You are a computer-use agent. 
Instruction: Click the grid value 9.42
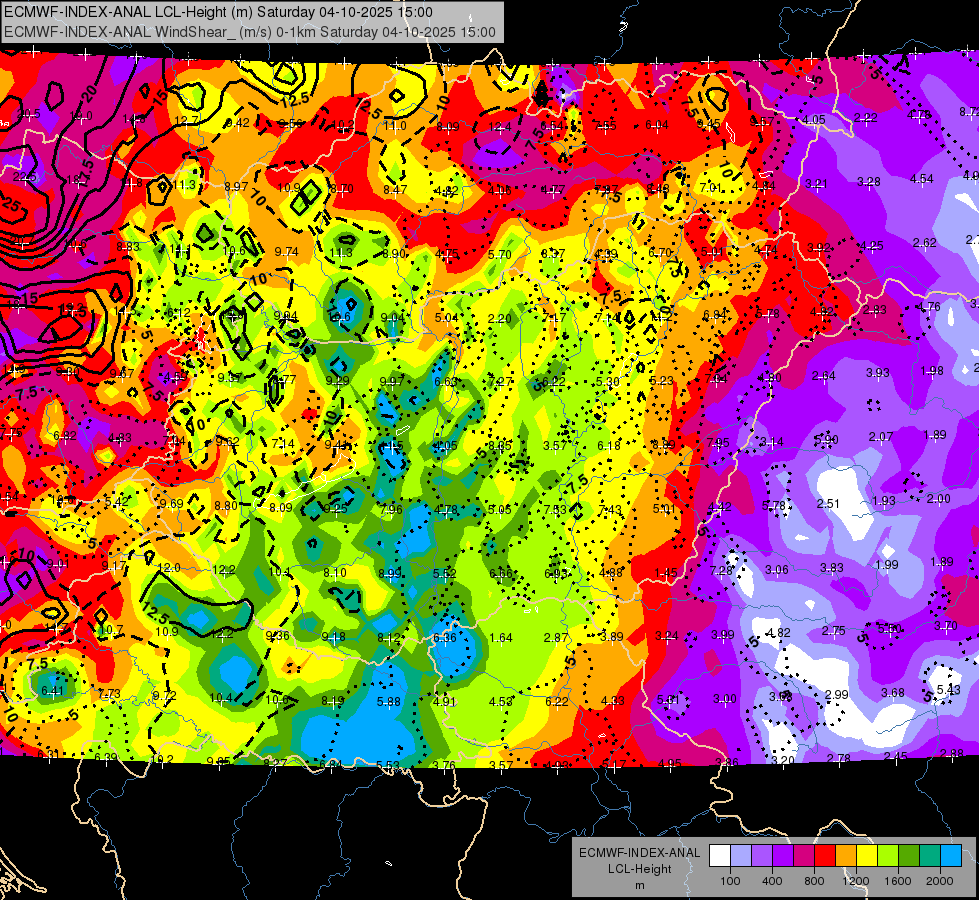click(238, 122)
